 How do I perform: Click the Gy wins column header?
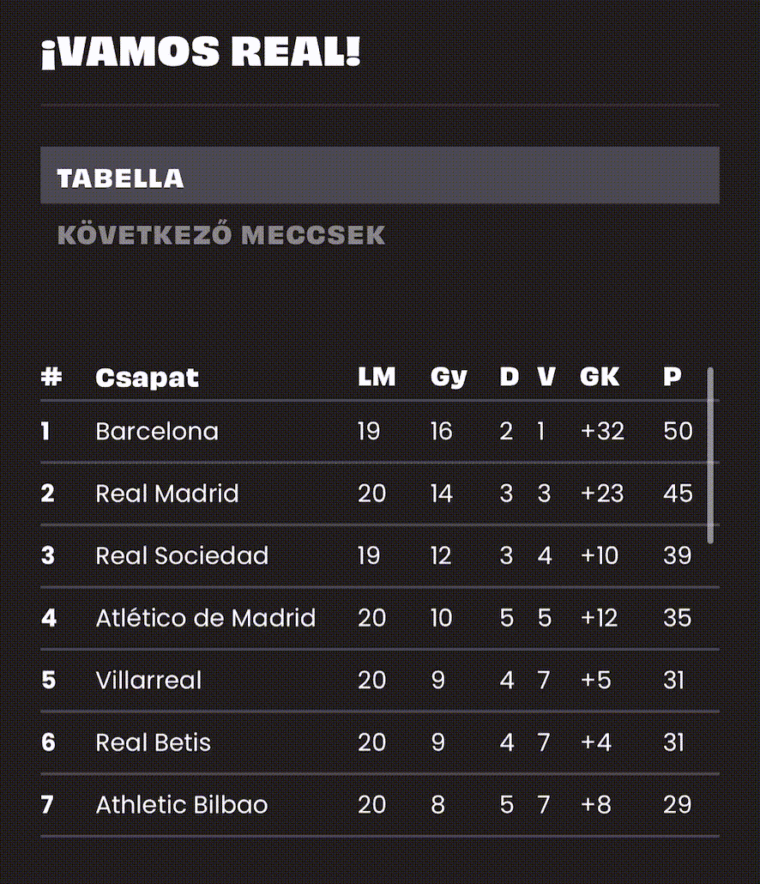(x=449, y=378)
